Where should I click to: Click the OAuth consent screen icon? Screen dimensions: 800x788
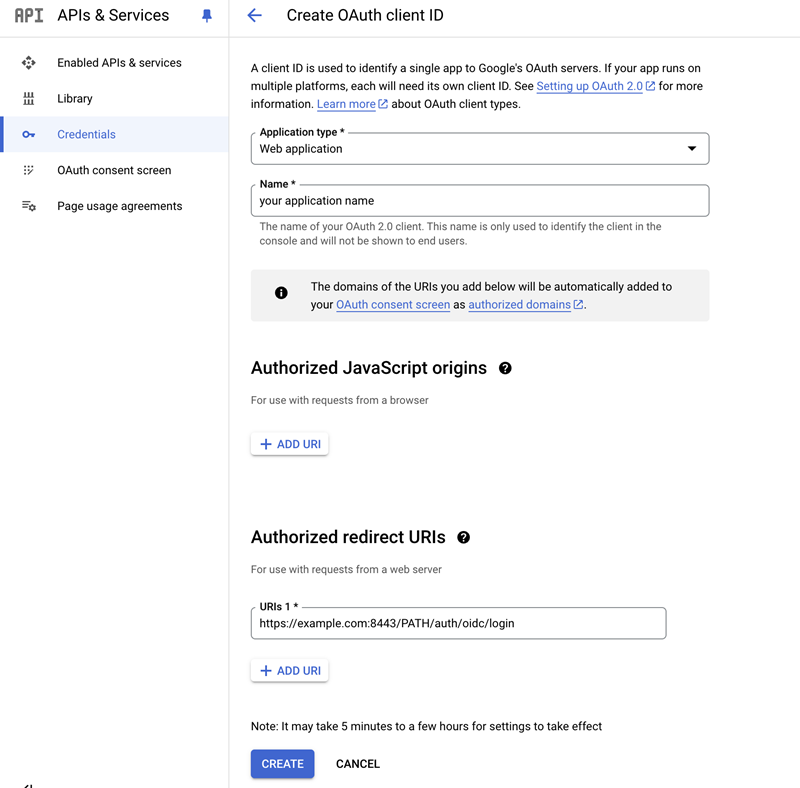(29, 171)
